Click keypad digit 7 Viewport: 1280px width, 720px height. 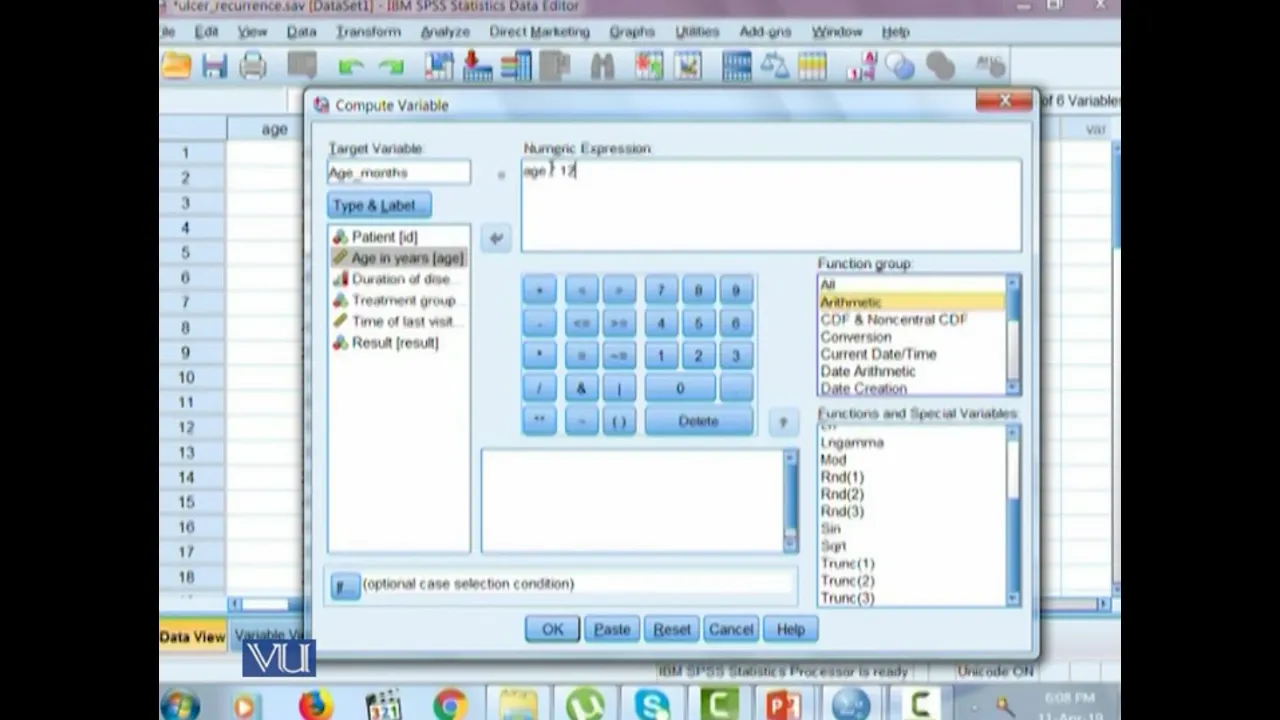(661, 290)
